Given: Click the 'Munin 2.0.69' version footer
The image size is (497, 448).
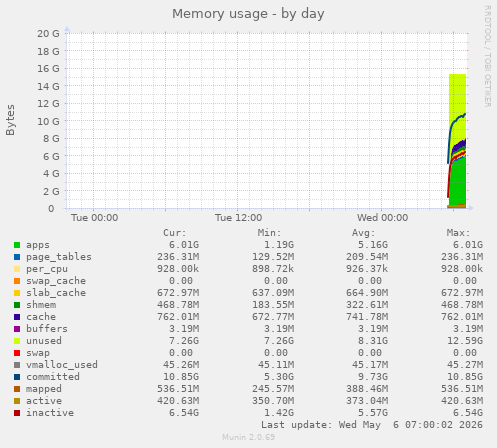Looking at the screenshot, I should pyautogui.click(x=249, y=437).
